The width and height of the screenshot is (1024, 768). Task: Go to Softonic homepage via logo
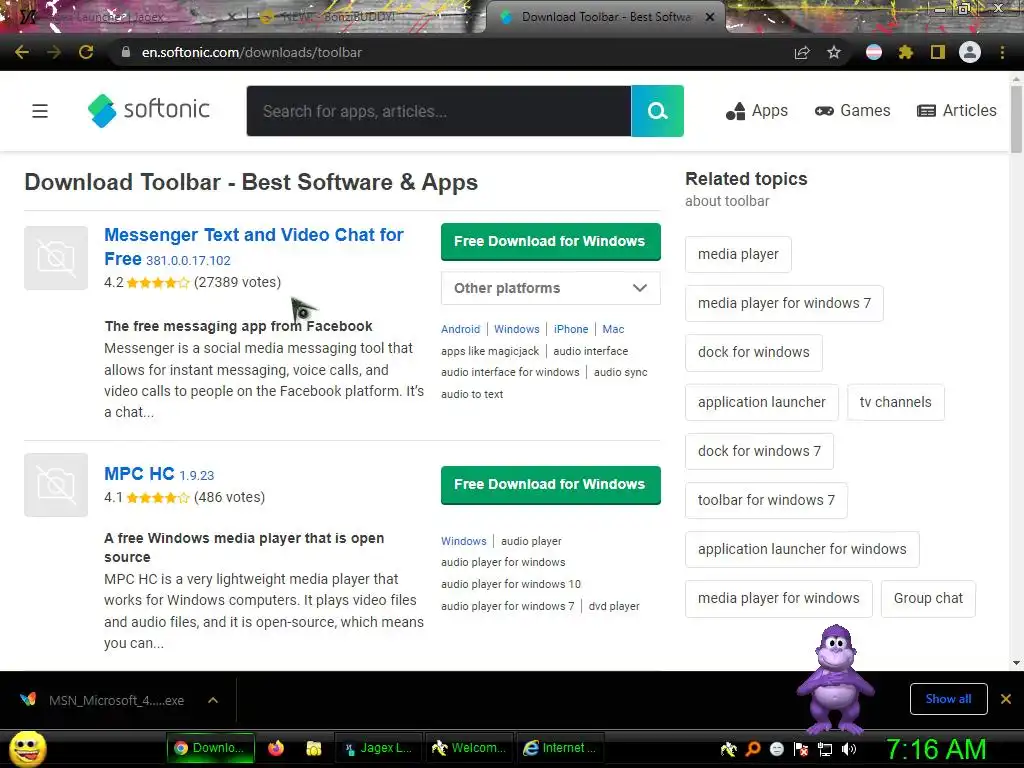[149, 110]
